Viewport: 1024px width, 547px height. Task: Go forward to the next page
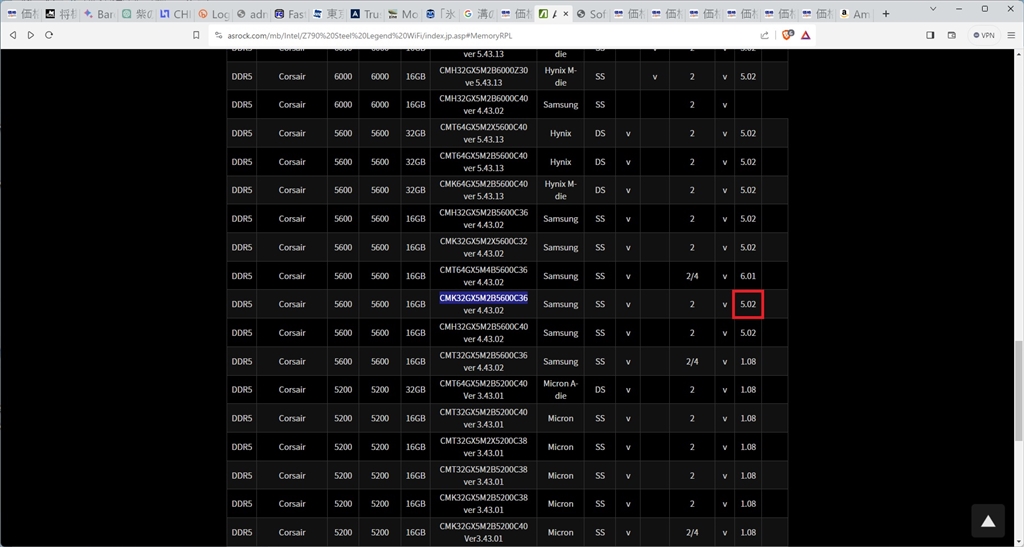click(31, 35)
